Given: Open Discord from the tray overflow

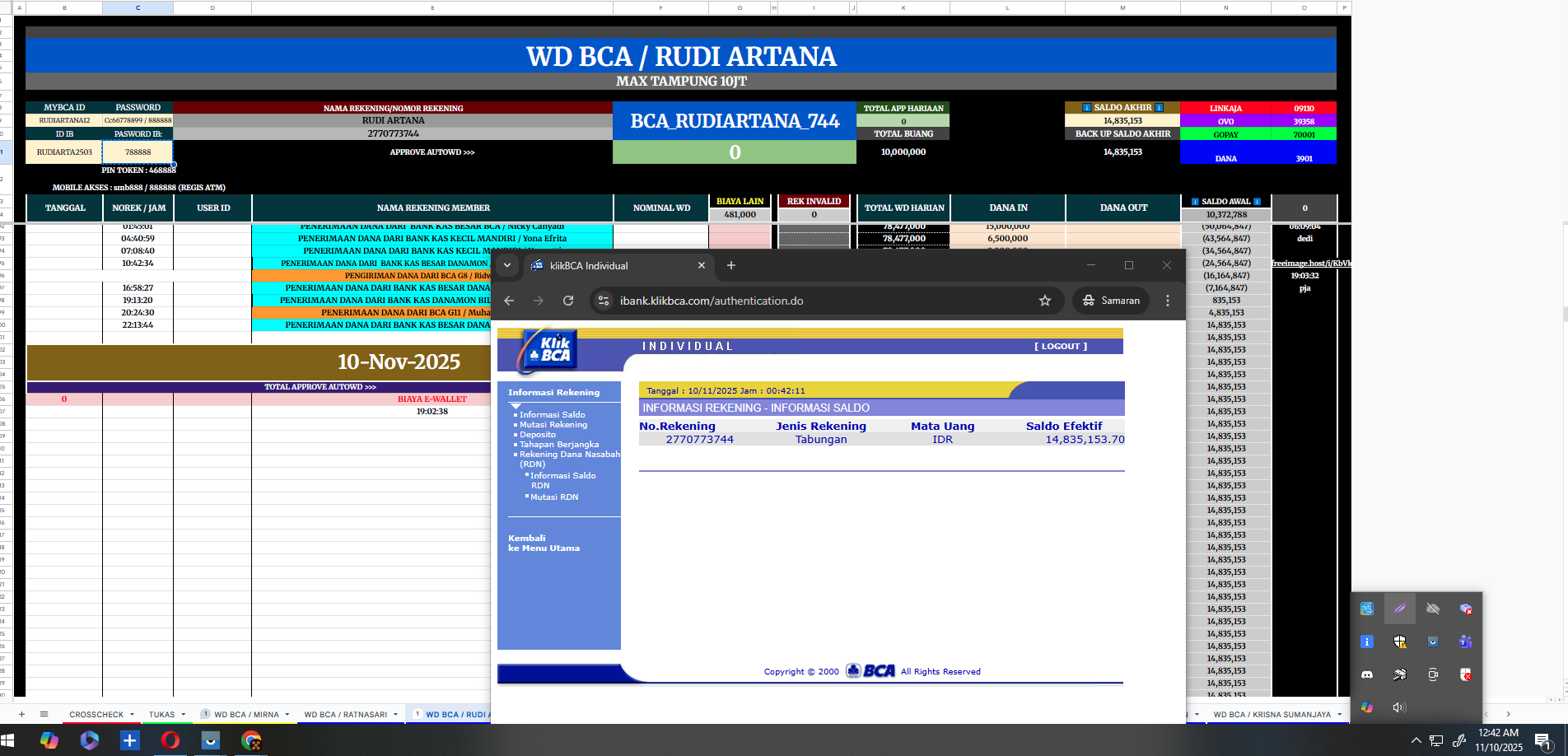Looking at the screenshot, I should [x=1367, y=674].
